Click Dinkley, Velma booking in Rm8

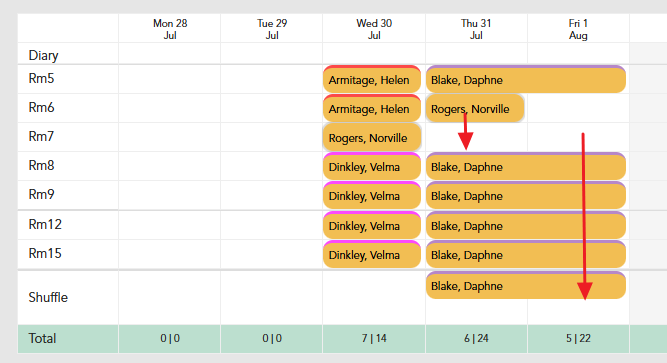pos(372,166)
